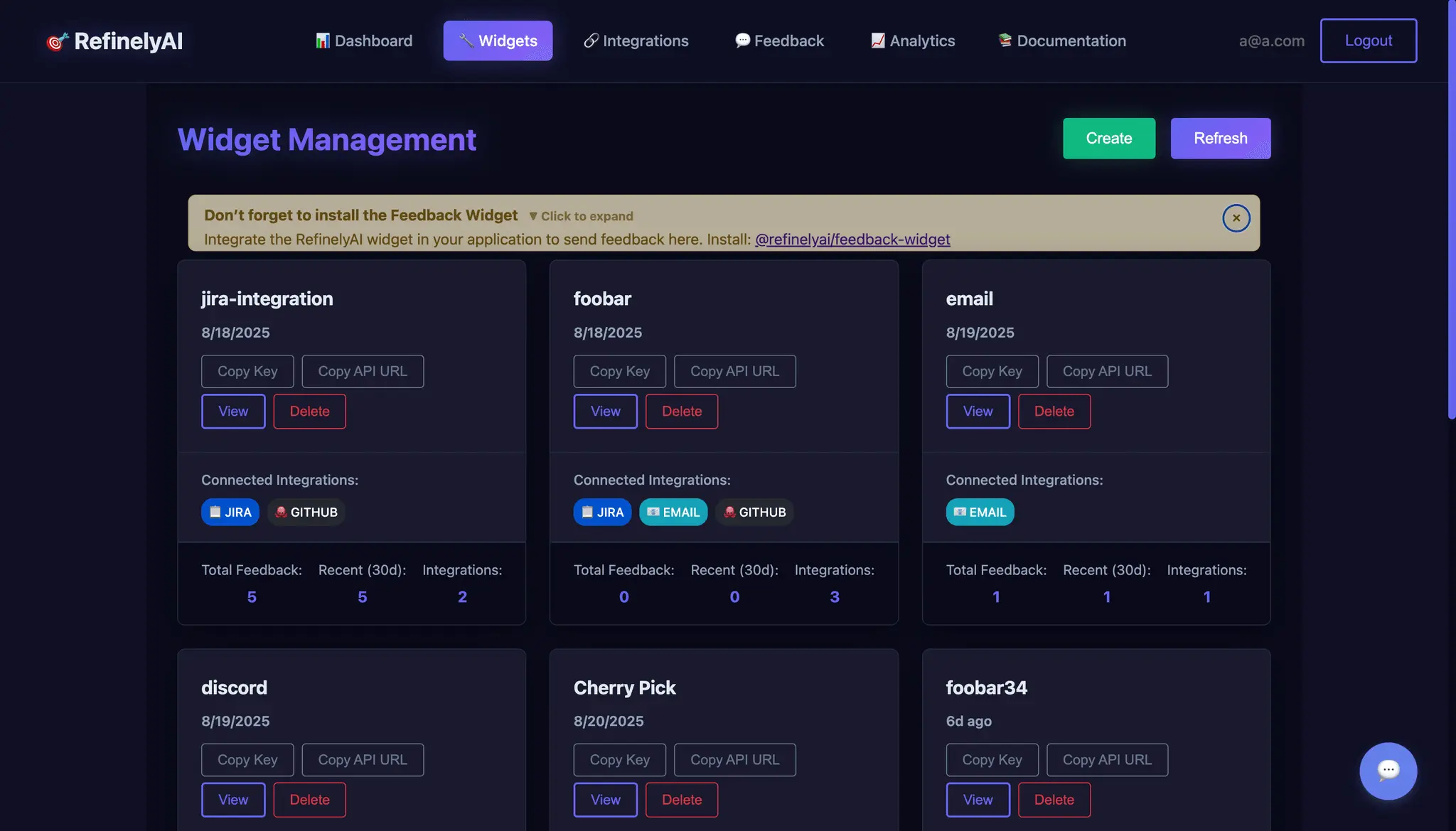This screenshot has width=1456, height=831.
Task: Click the EMAIL badge on email card
Action: click(x=980, y=512)
